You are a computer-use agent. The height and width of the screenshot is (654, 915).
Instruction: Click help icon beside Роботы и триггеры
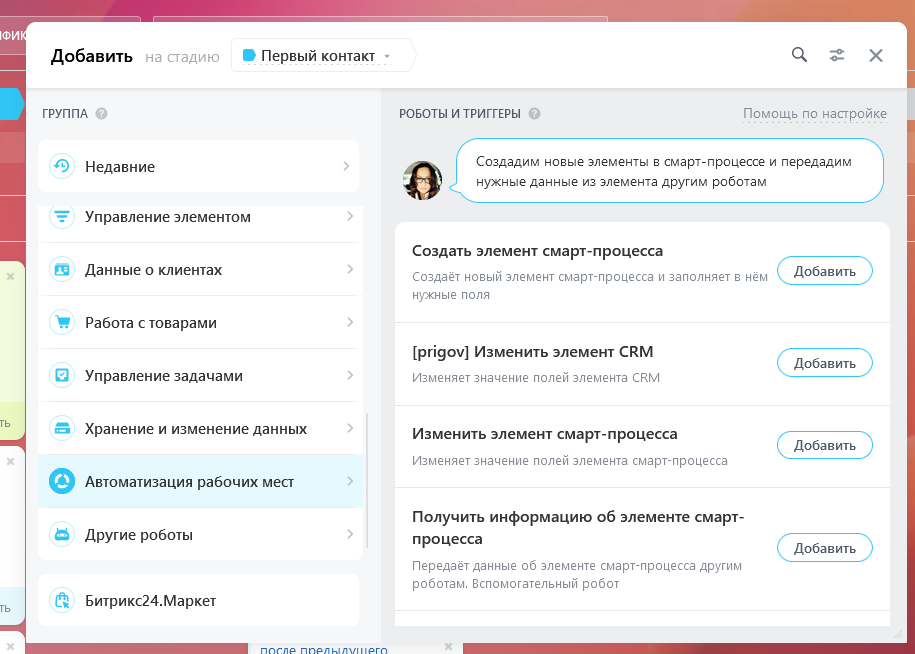pos(534,114)
